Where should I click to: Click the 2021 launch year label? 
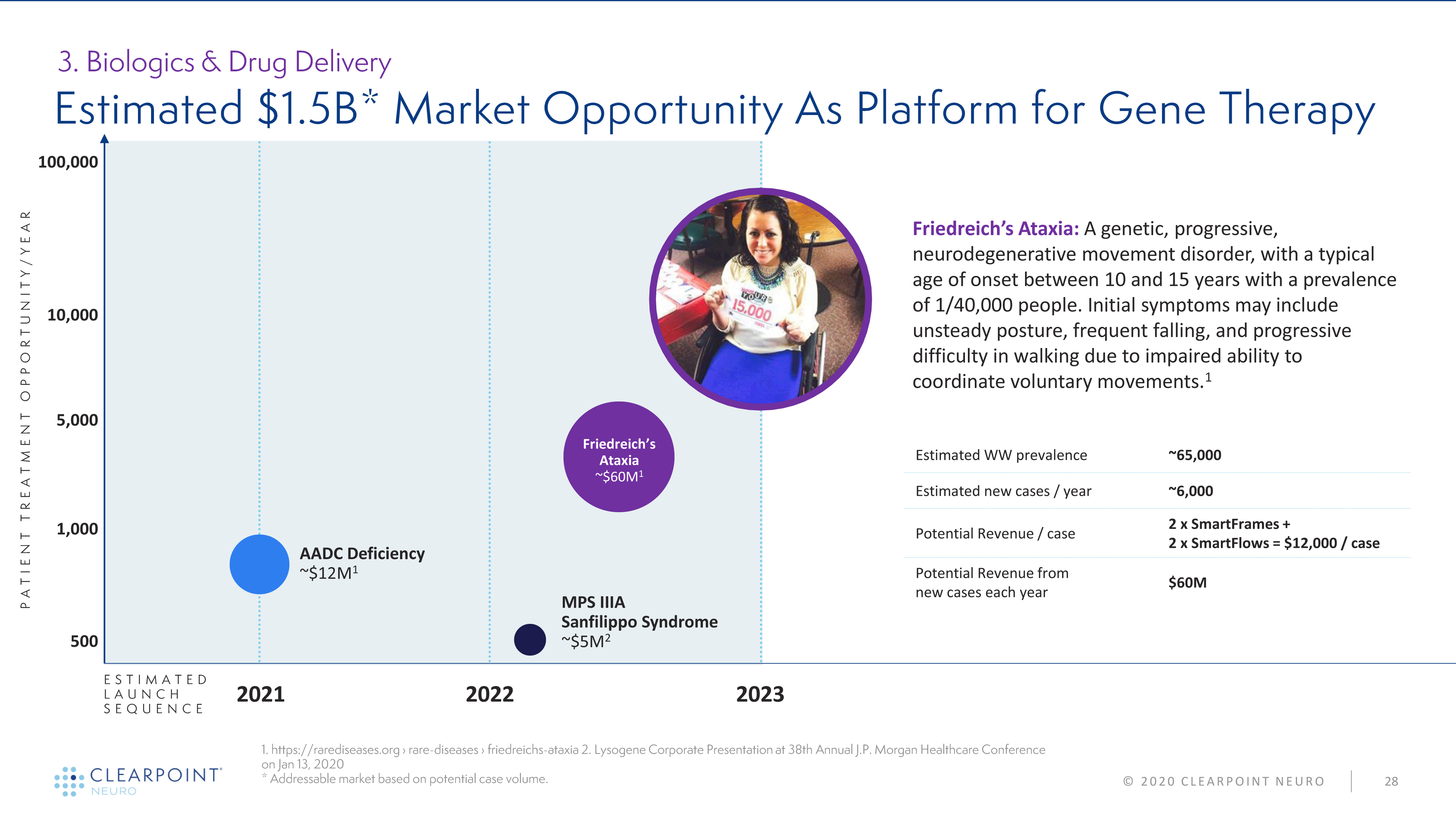click(261, 694)
